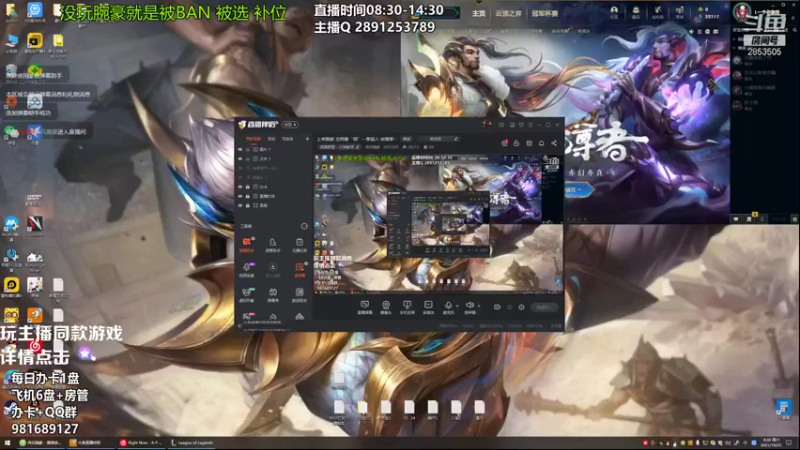Select the 文本 1 source row
This screenshot has height=450, width=800.
(x=273, y=159)
